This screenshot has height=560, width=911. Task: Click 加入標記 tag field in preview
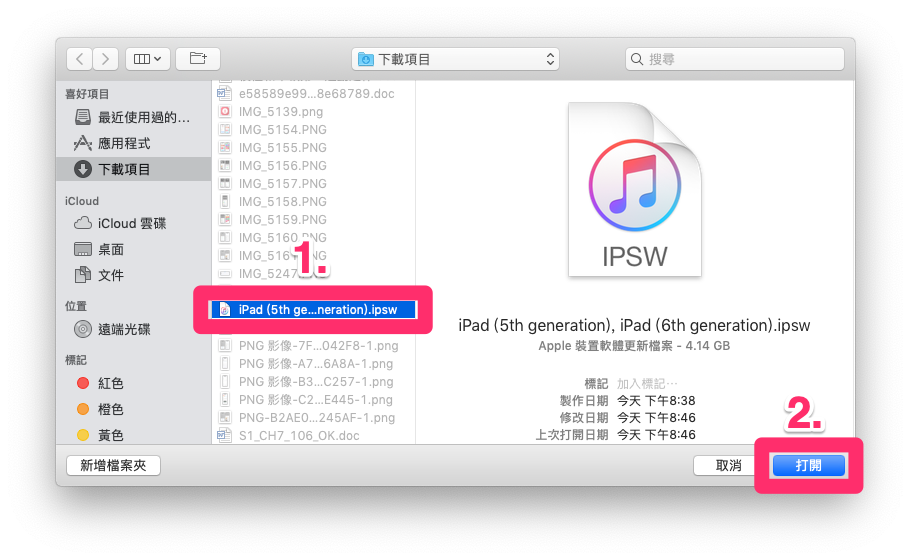pyautogui.click(x=647, y=383)
